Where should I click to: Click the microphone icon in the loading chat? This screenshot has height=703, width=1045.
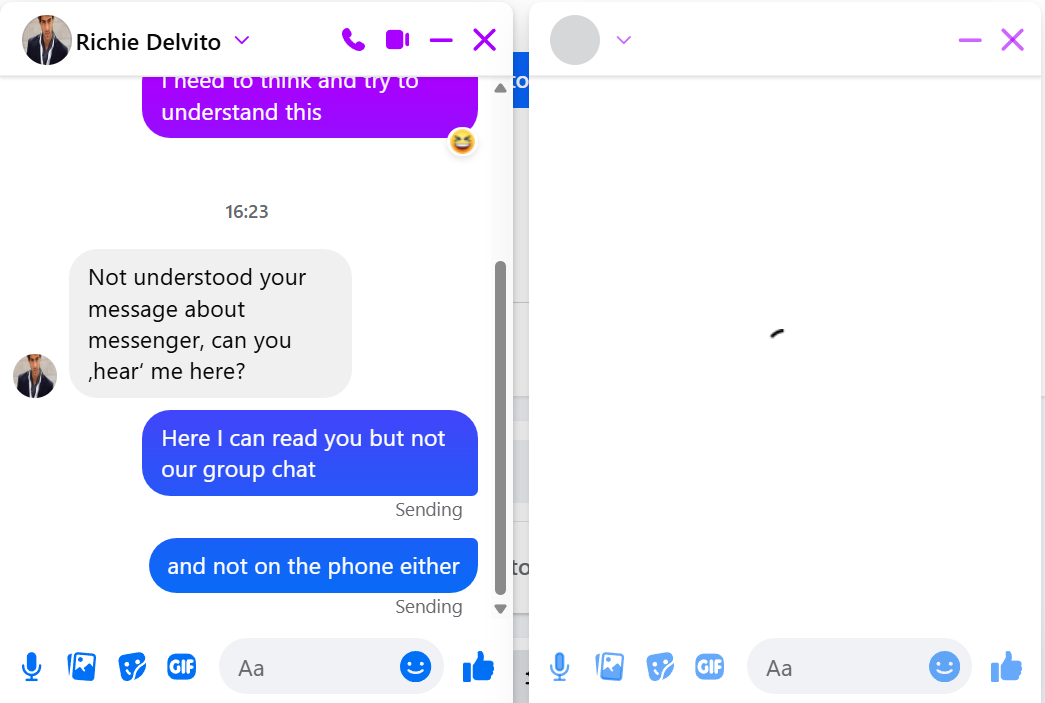click(x=560, y=667)
